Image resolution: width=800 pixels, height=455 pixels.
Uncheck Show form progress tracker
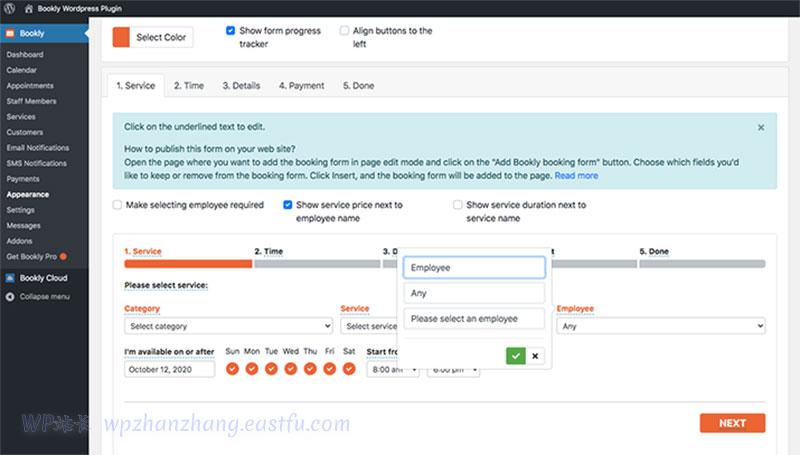(x=231, y=31)
